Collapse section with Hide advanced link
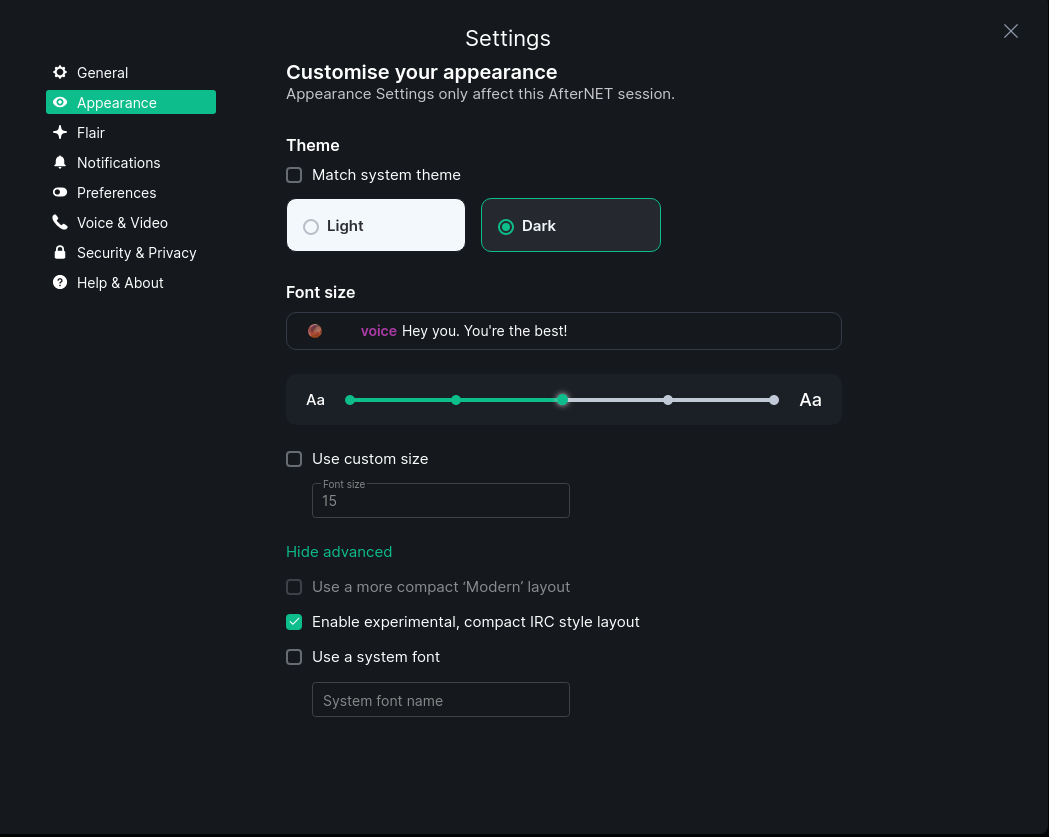Screen dimensions: 1049x837 point(339,552)
